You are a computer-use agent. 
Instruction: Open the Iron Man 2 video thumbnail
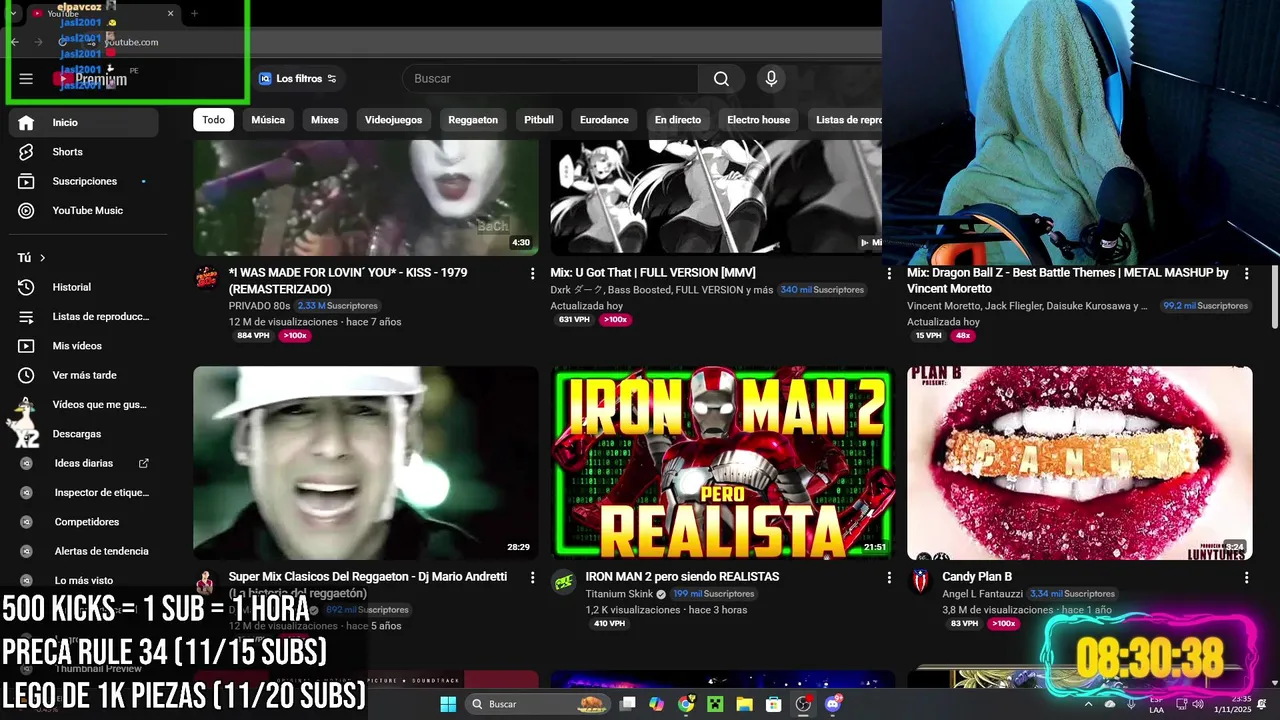(723, 463)
